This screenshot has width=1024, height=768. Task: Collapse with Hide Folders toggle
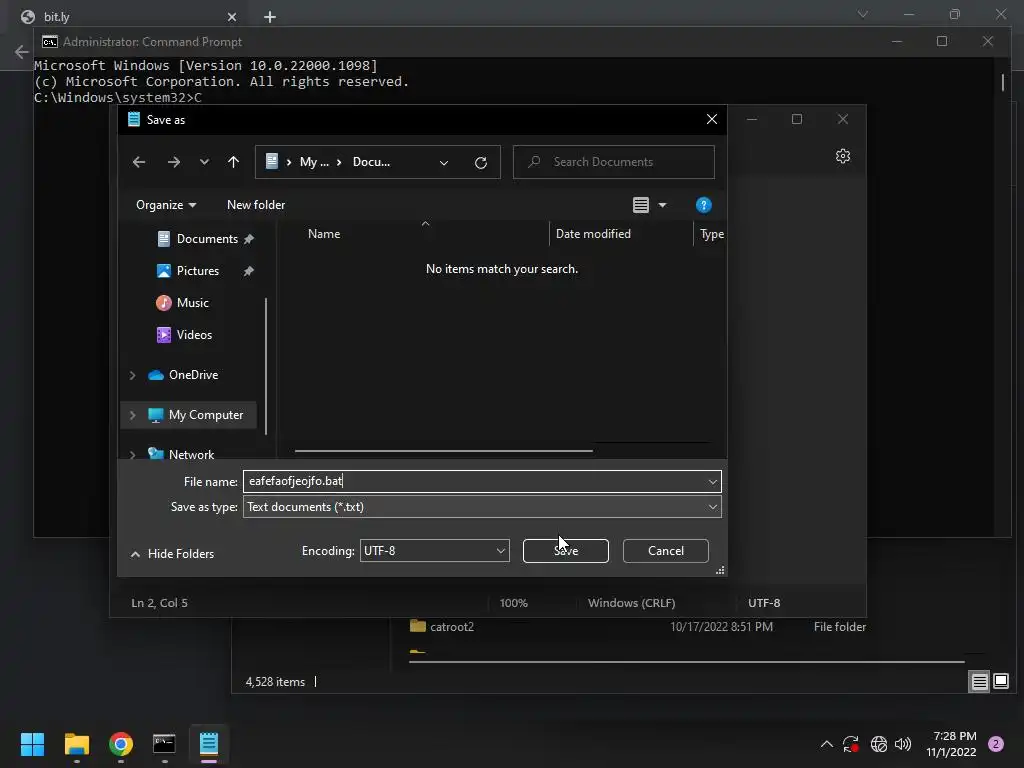[x=172, y=554]
